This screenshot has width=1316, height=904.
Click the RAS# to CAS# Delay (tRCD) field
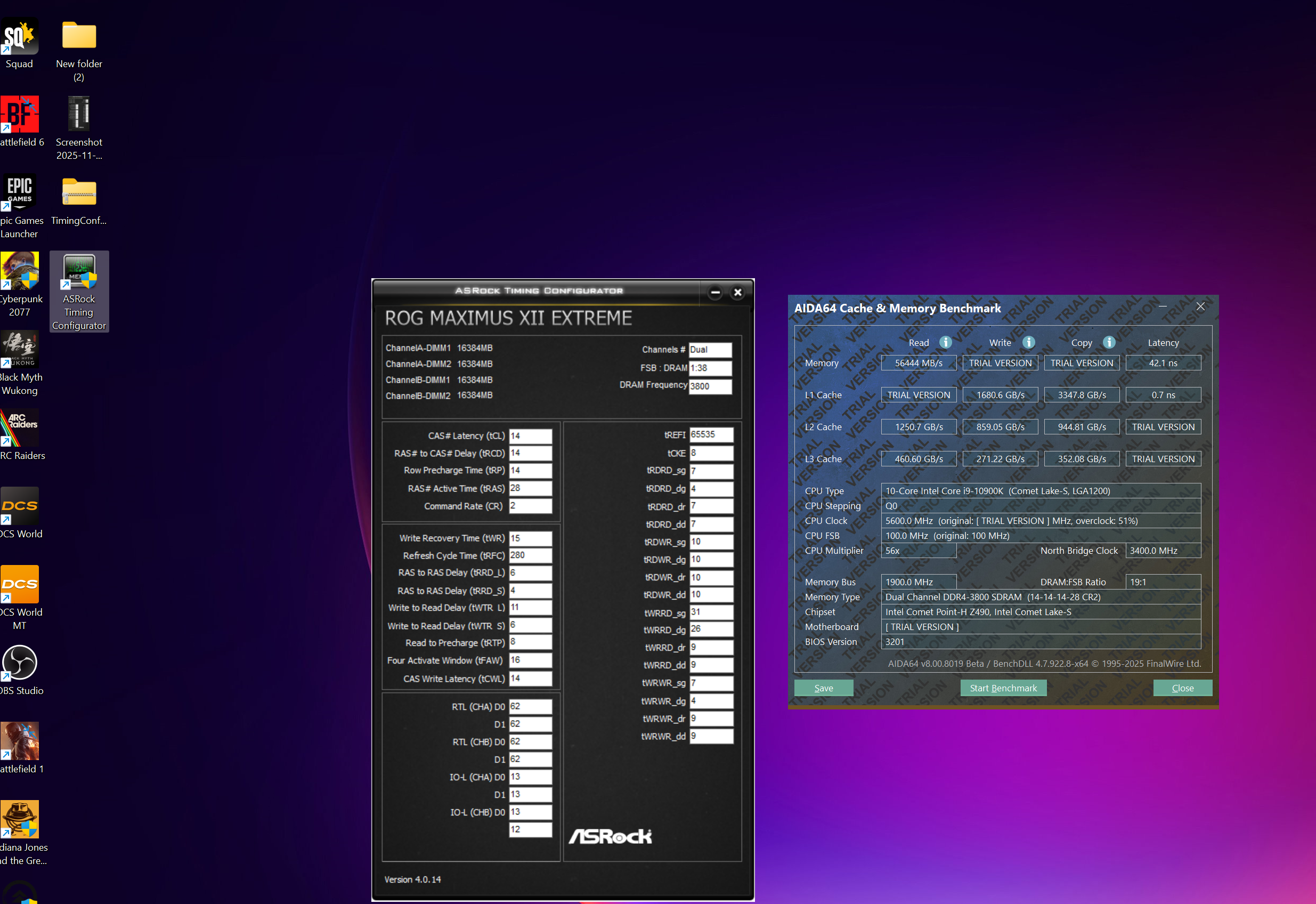pos(530,453)
